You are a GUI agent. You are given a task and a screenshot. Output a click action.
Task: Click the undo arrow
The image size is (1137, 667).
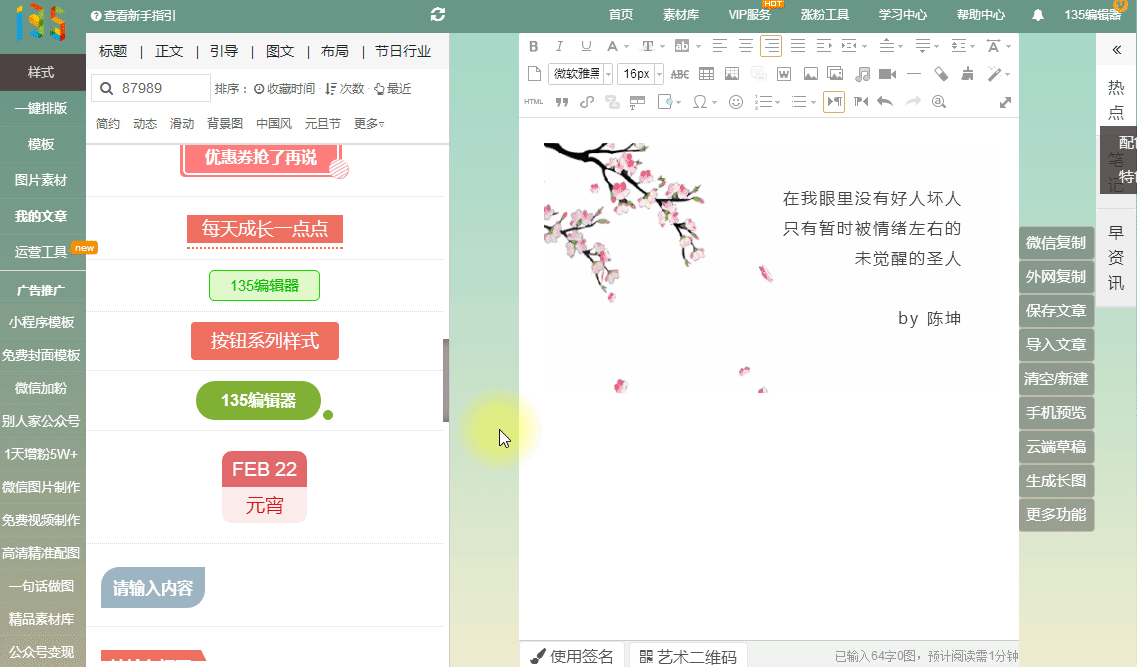(884, 101)
